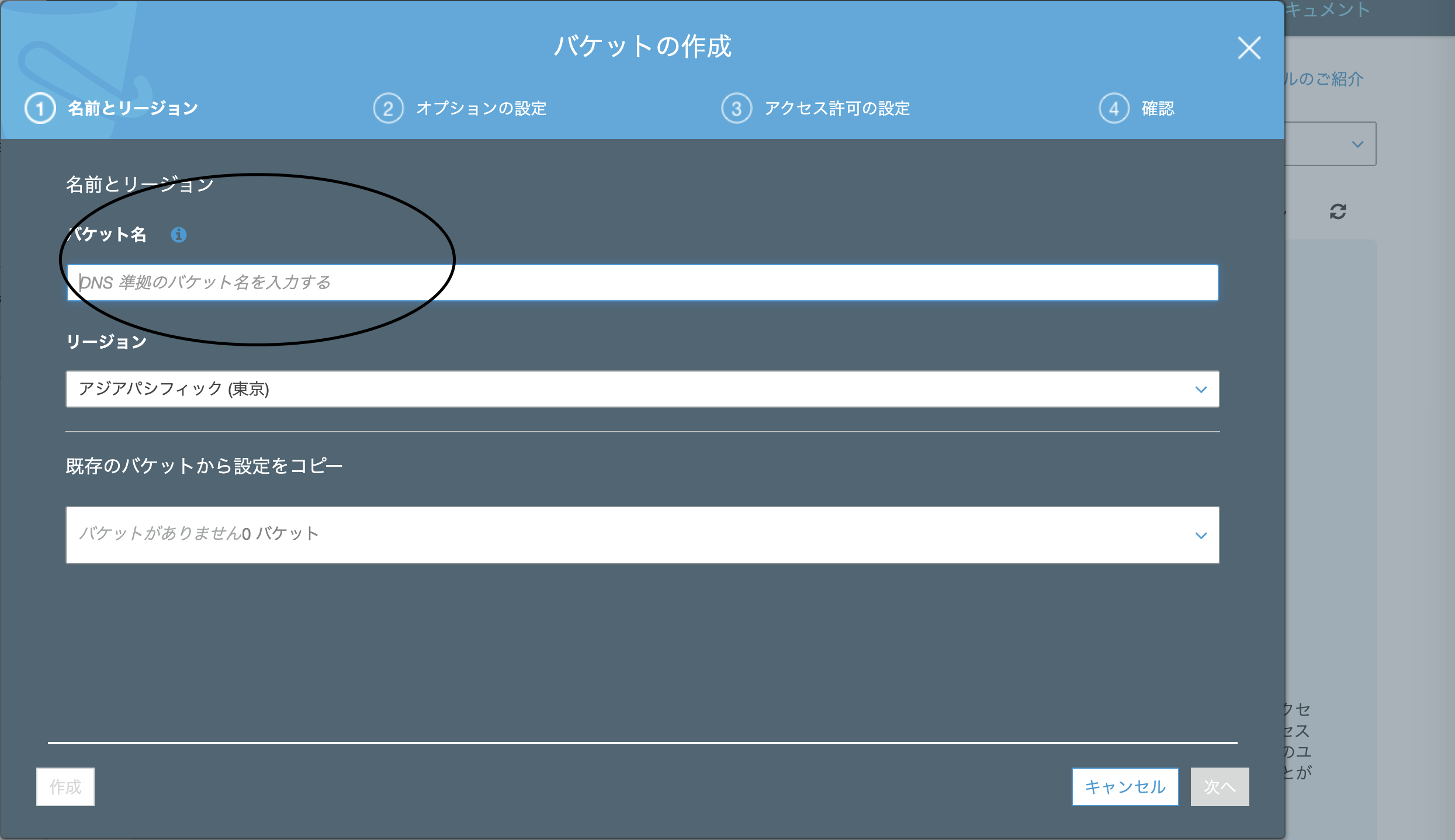The width and height of the screenshot is (1455, 840).
Task: Click the chevron icon in the region selector
Action: (1201, 389)
